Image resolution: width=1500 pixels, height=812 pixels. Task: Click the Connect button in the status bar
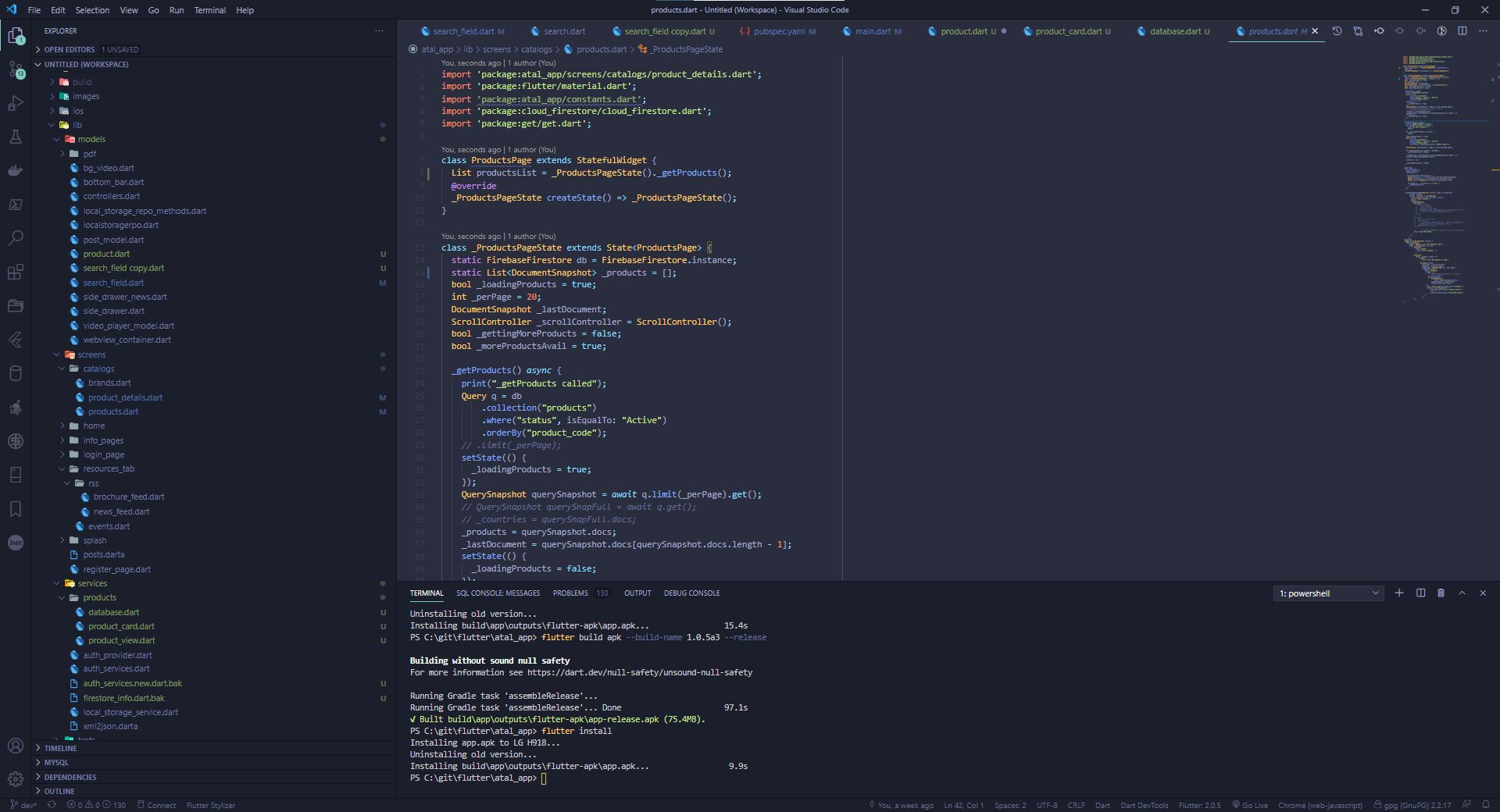(162, 805)
